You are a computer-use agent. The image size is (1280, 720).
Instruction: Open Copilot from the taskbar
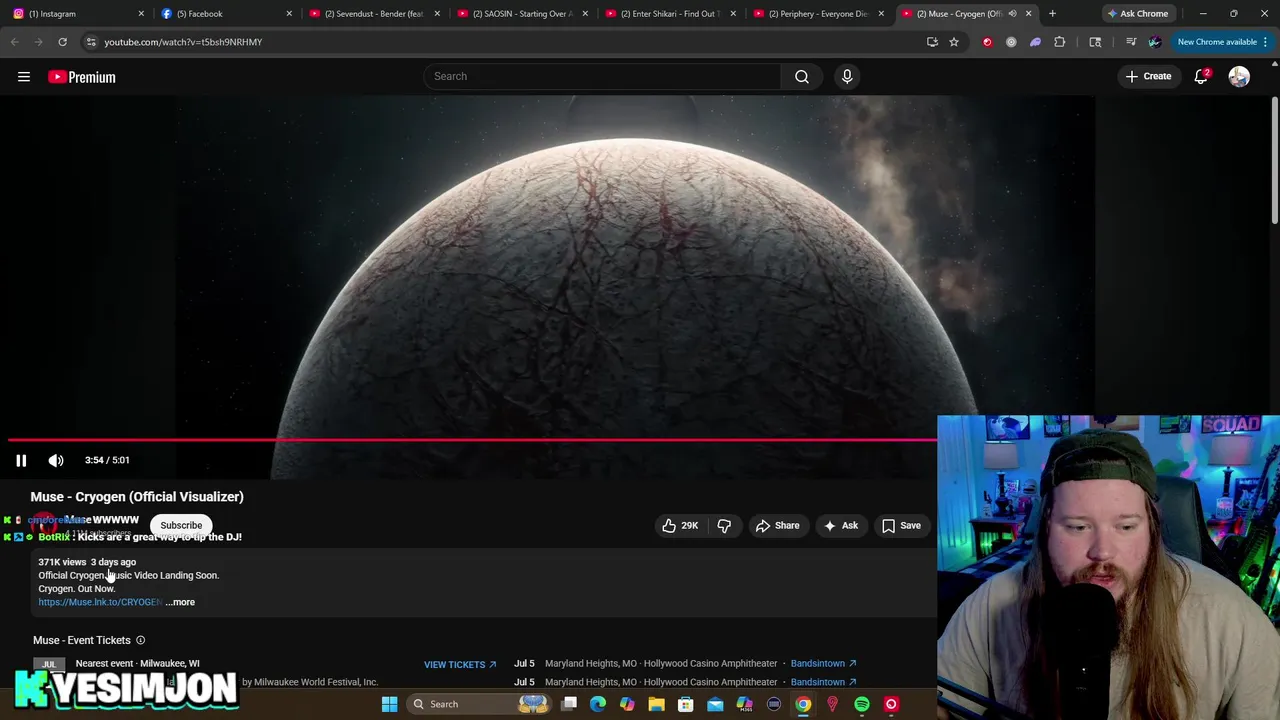click(x=627, y=704)
